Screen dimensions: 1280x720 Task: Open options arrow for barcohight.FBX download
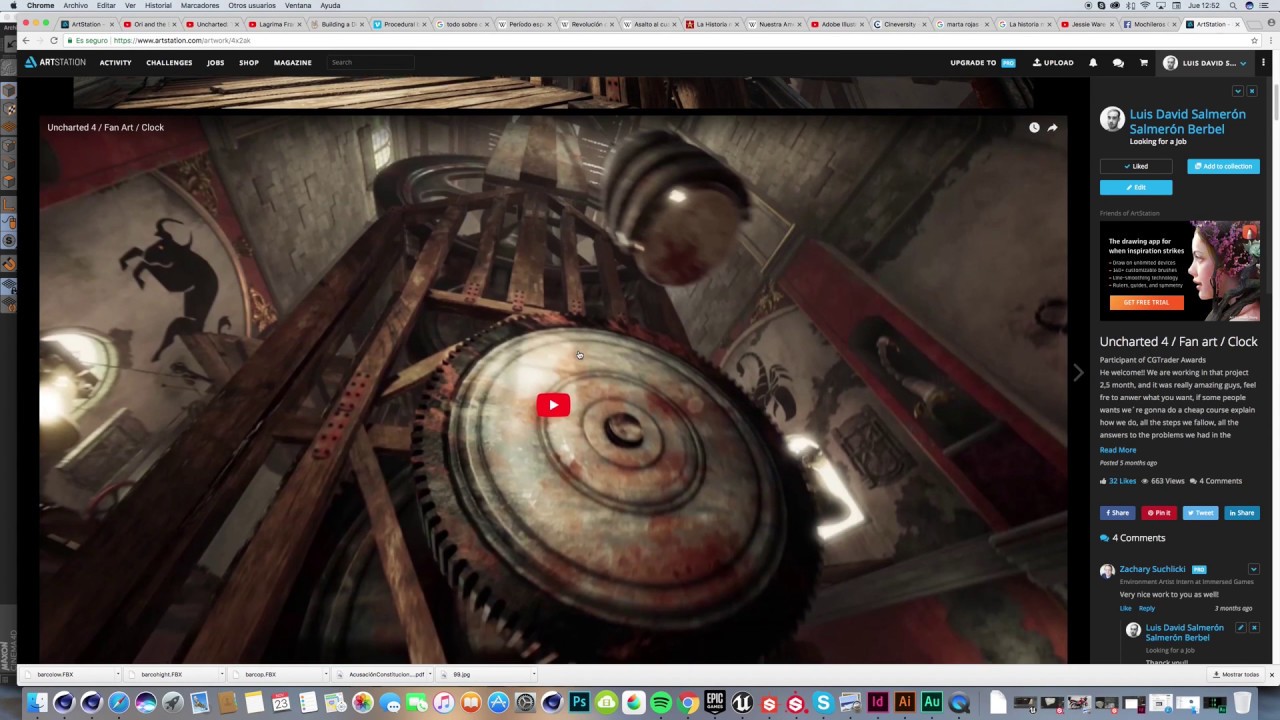click(x=220, y=674)
